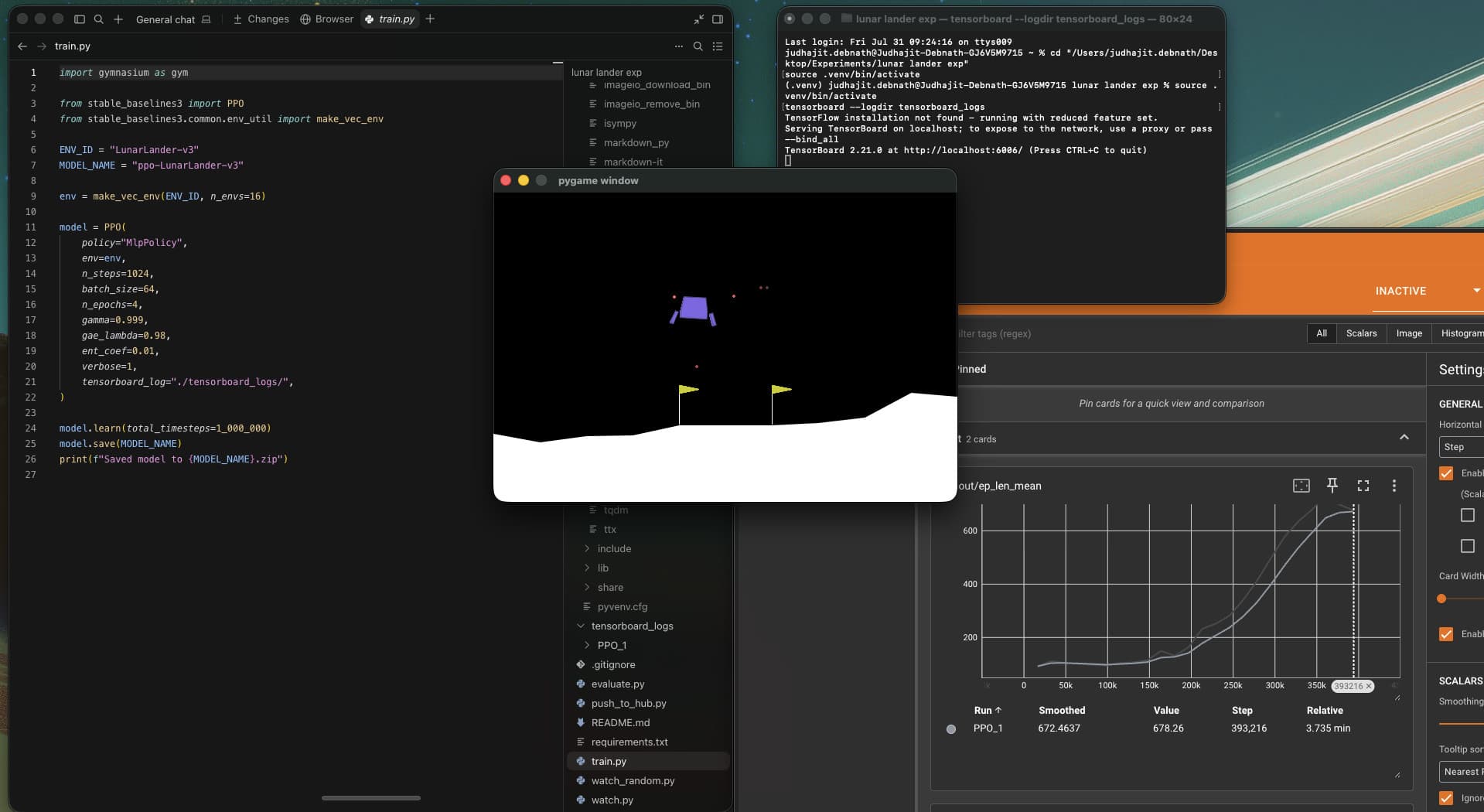Click the Smoothed column header in table
Viewport: 1484px width, 812px height.
click(x=1062, y=710)
